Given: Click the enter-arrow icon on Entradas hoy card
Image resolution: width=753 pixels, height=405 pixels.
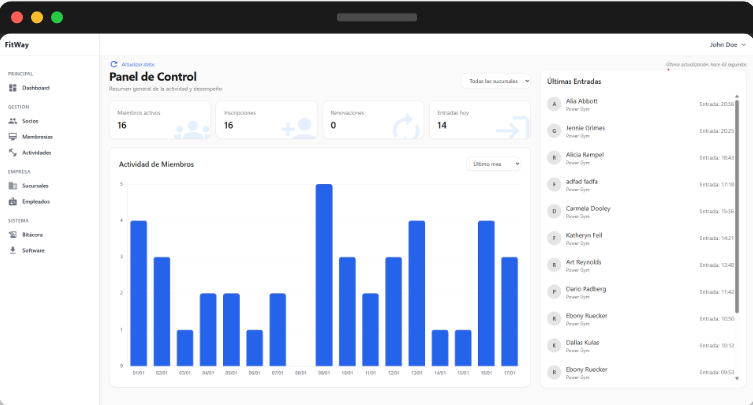Looking at the screenshot, I should [512, 128].
